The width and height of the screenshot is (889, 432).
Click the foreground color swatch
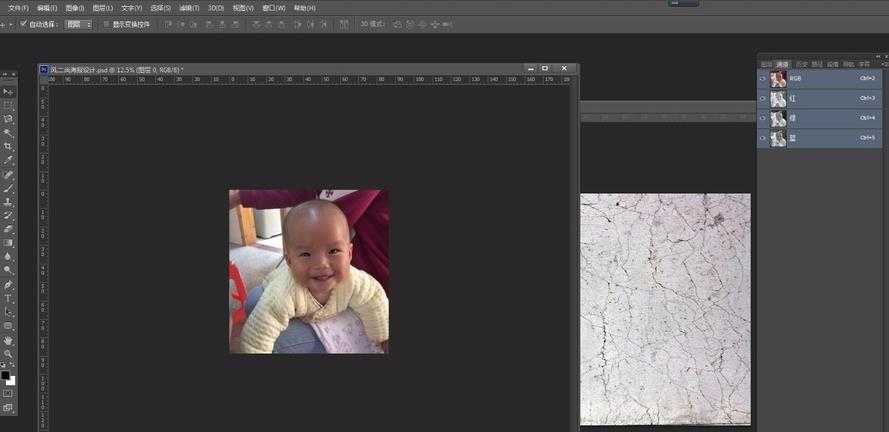click(6, 376)
